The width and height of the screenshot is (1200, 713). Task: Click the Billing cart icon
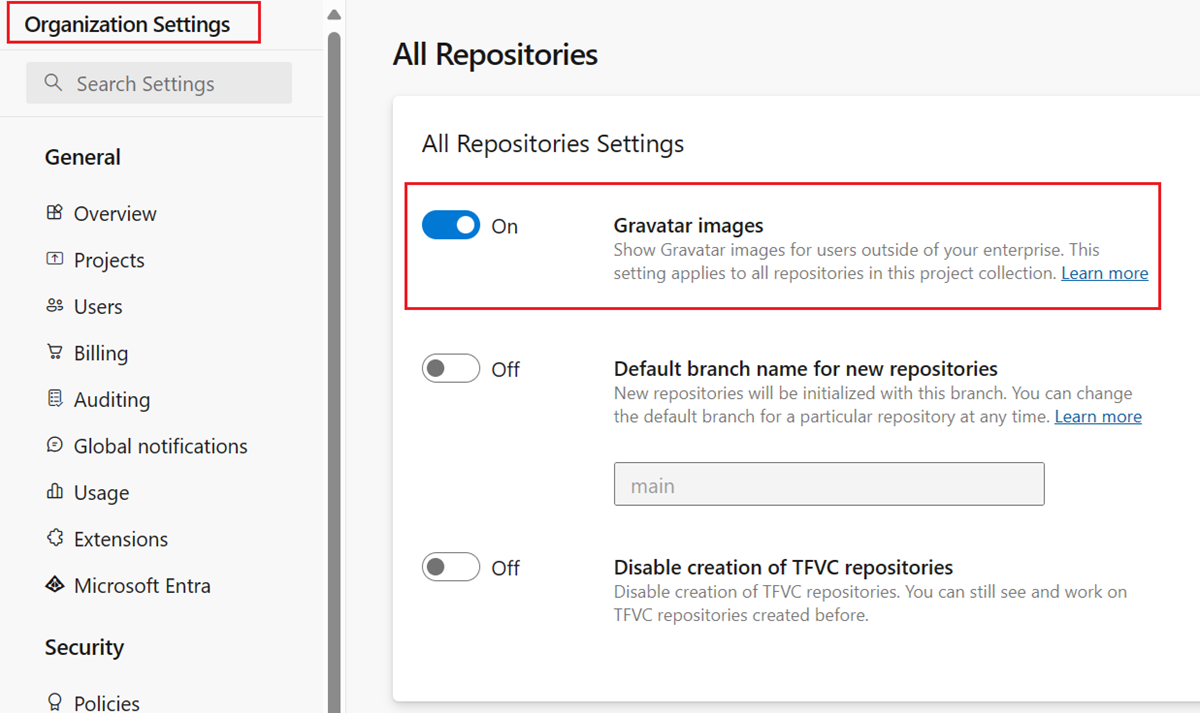click(55, 353)
